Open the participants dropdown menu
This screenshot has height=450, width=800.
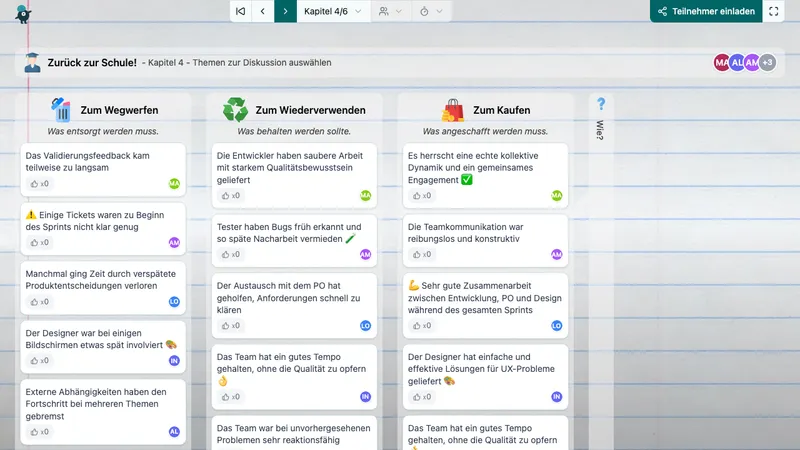point(391,11)
